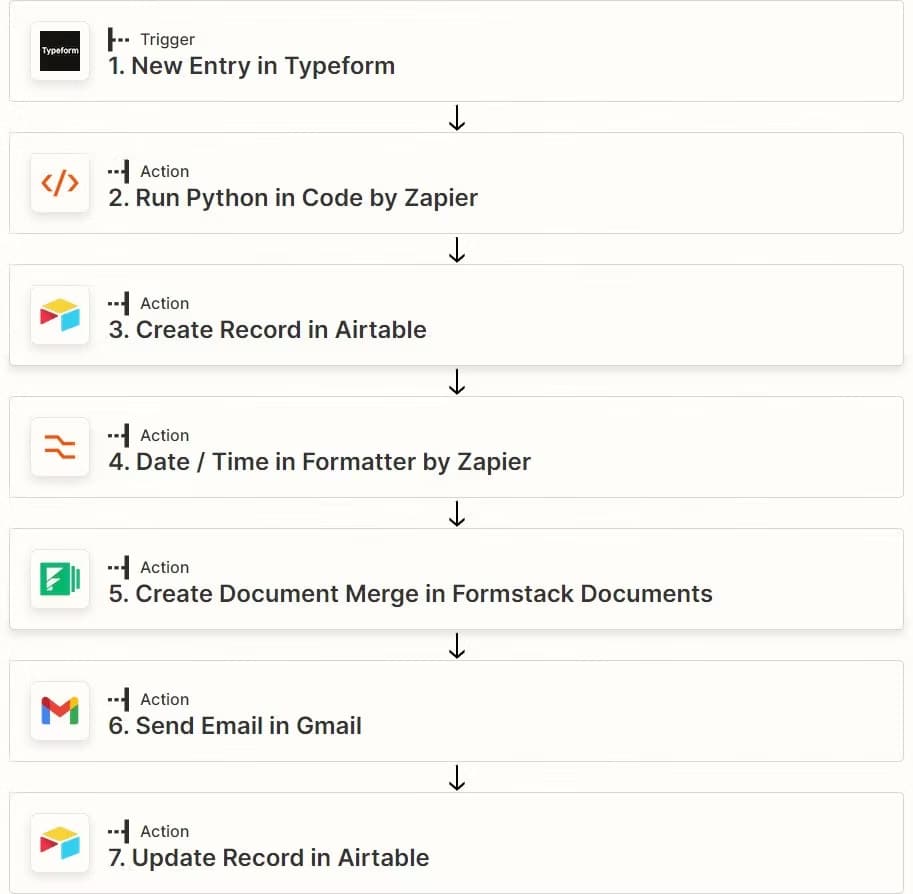Viewport: 913px width, 894px height.
Task: Click the Formatter by Zapier icon
Action: click(60, 447)
